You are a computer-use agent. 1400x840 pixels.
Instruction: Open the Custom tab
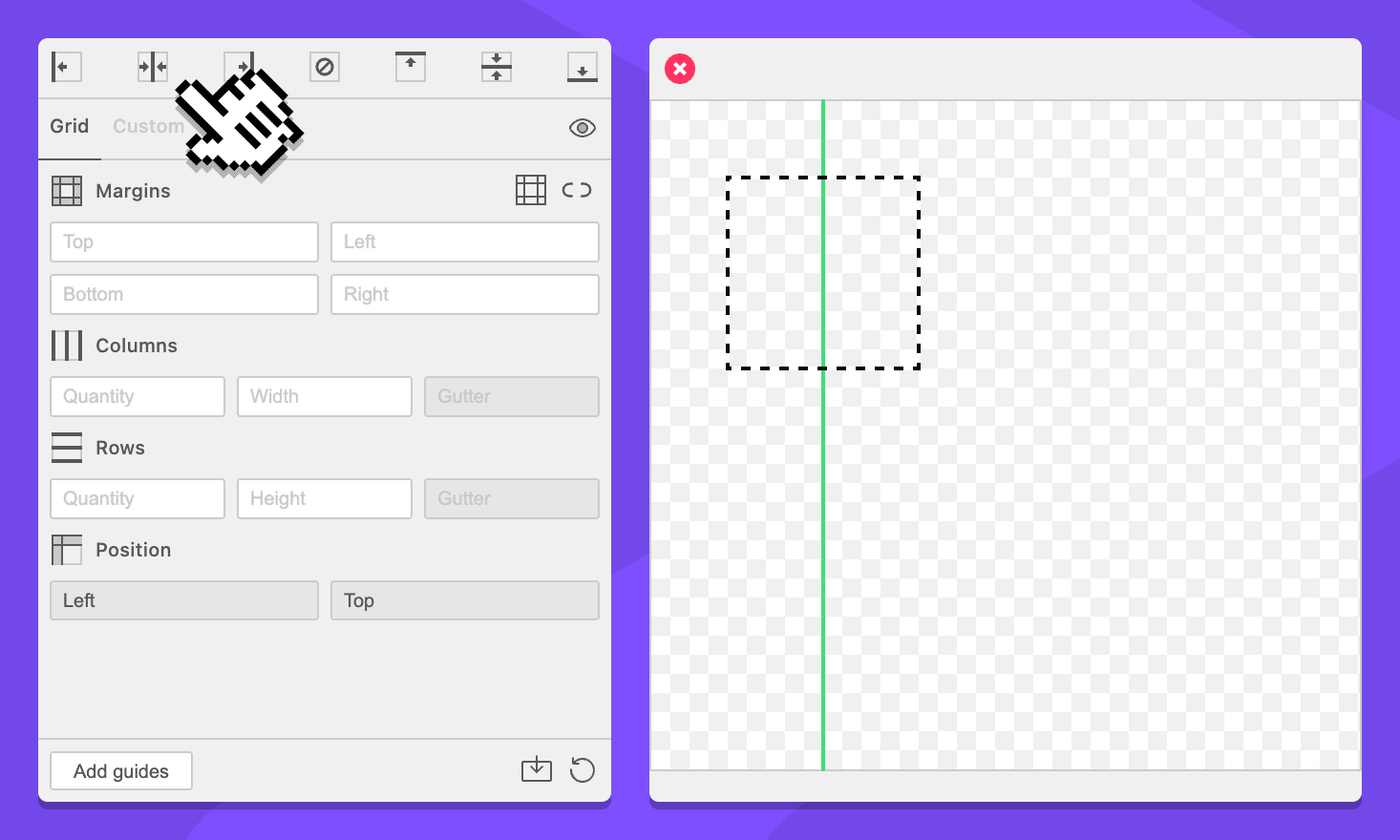coord(148,126)
